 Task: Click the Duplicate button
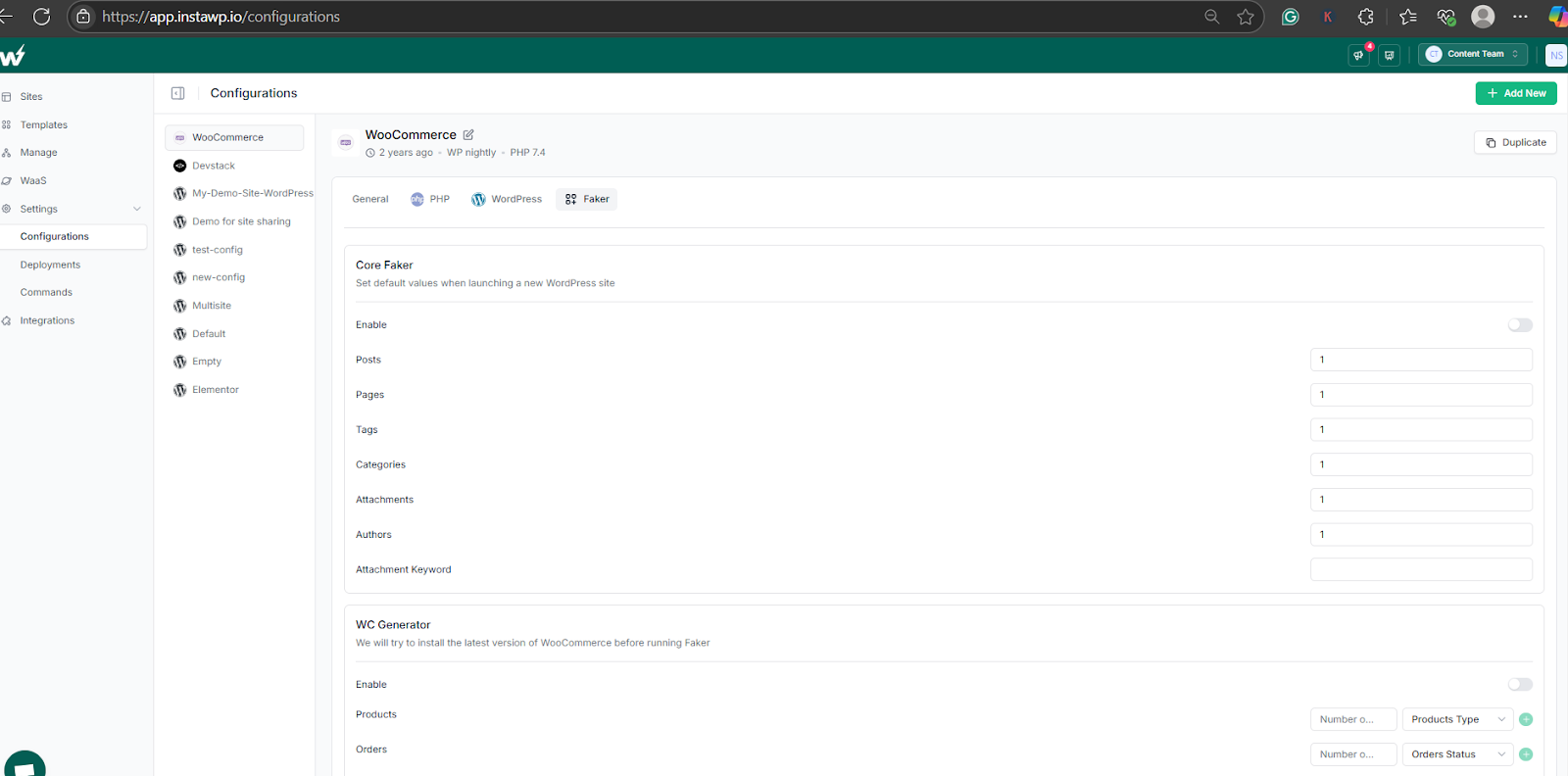(1515, 142)
